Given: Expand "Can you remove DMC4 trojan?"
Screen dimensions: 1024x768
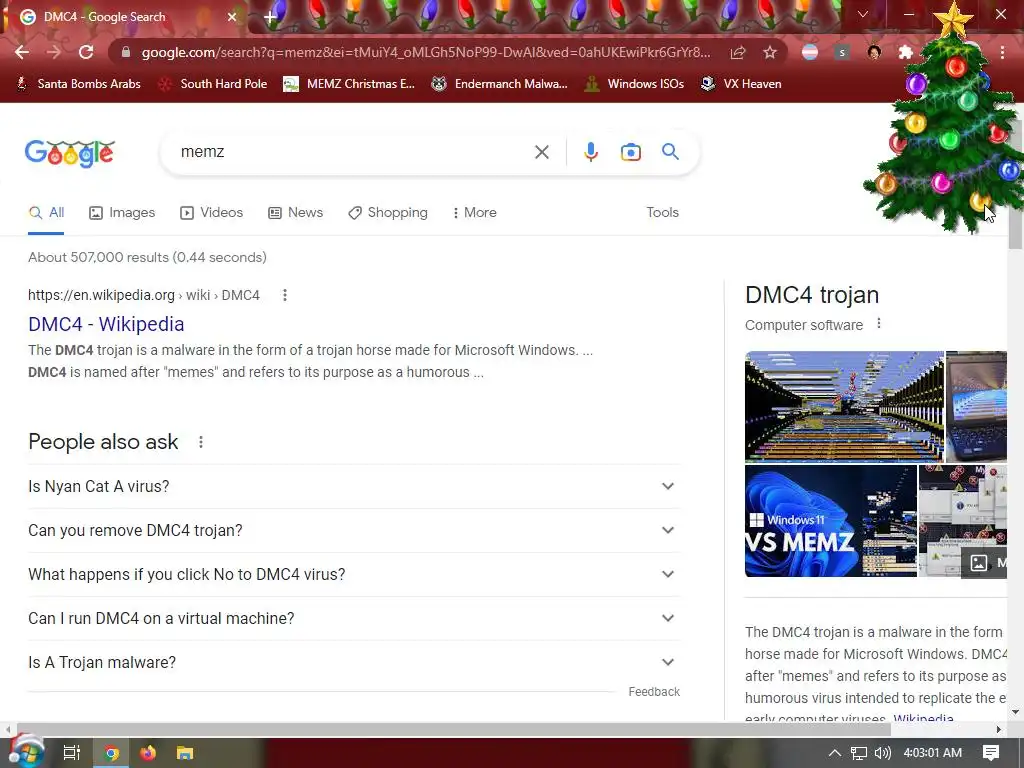Looking at the screenshot, I should (354, 530).
